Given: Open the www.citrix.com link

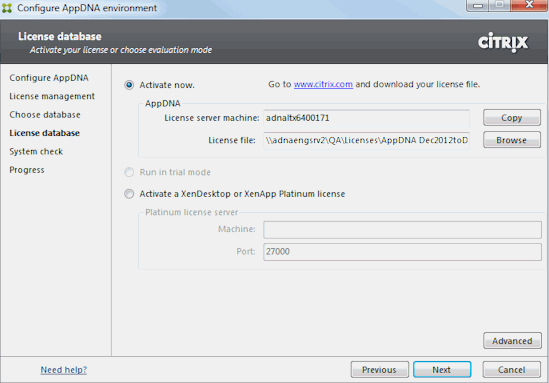Looking at the screenshot, I should (x=323, y=84).
